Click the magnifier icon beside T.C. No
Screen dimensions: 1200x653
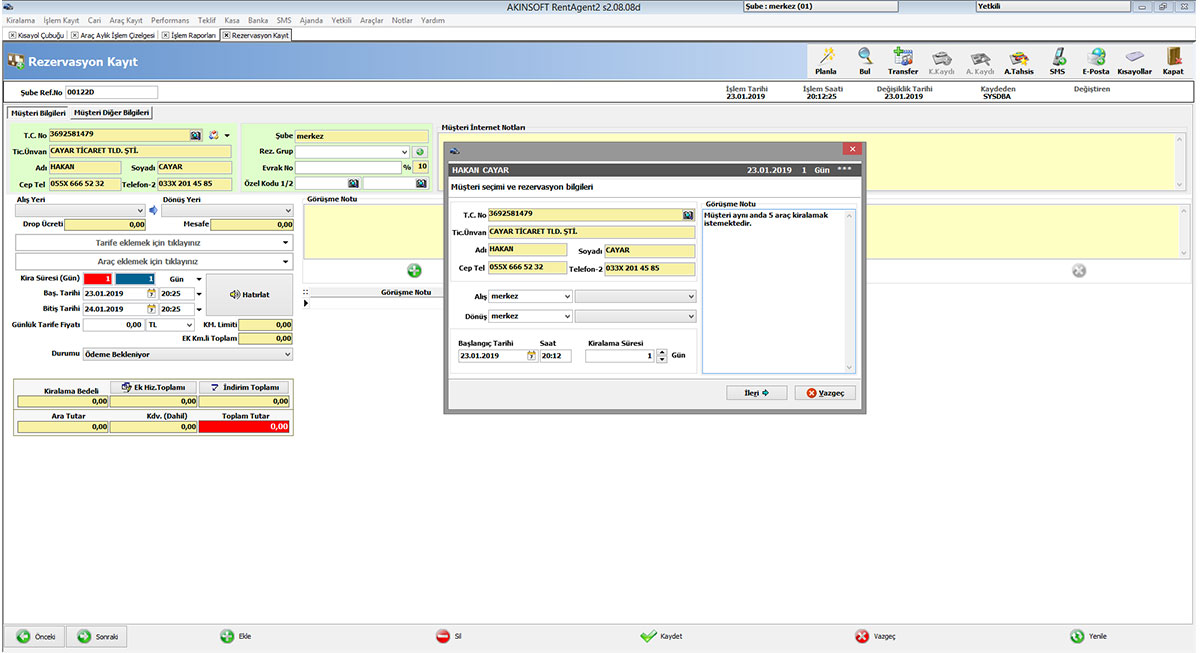point(196,134)
